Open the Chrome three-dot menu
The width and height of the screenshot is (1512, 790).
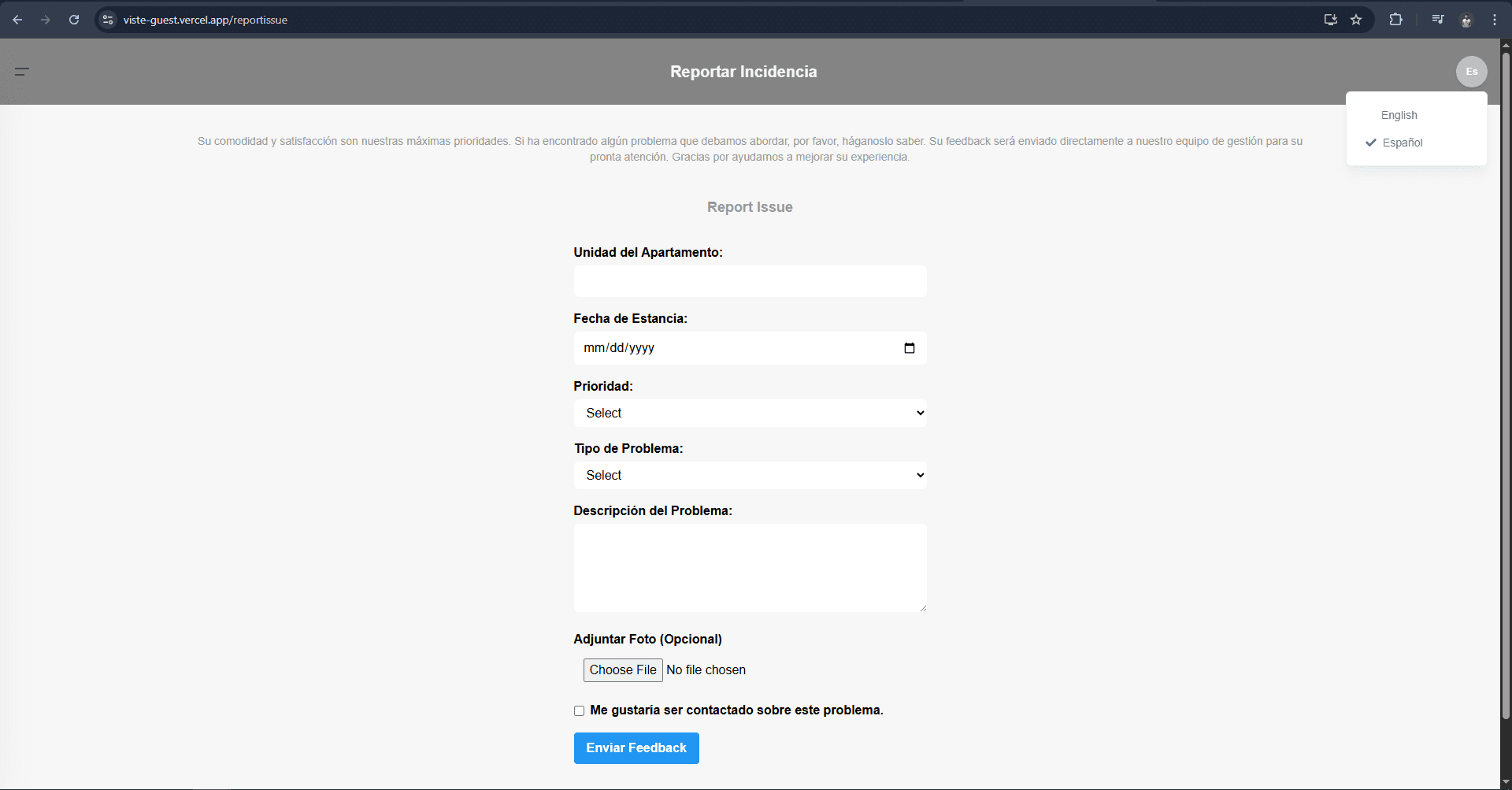click(x=1495, y=20)
